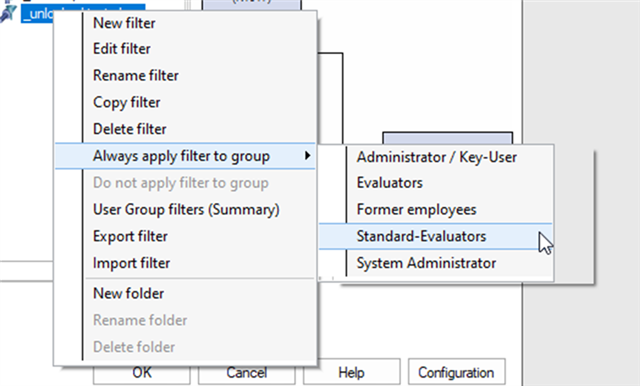This screenshot has height=386, width=640.
Task: Choose Edit filter menu entry
Action: 122,49
